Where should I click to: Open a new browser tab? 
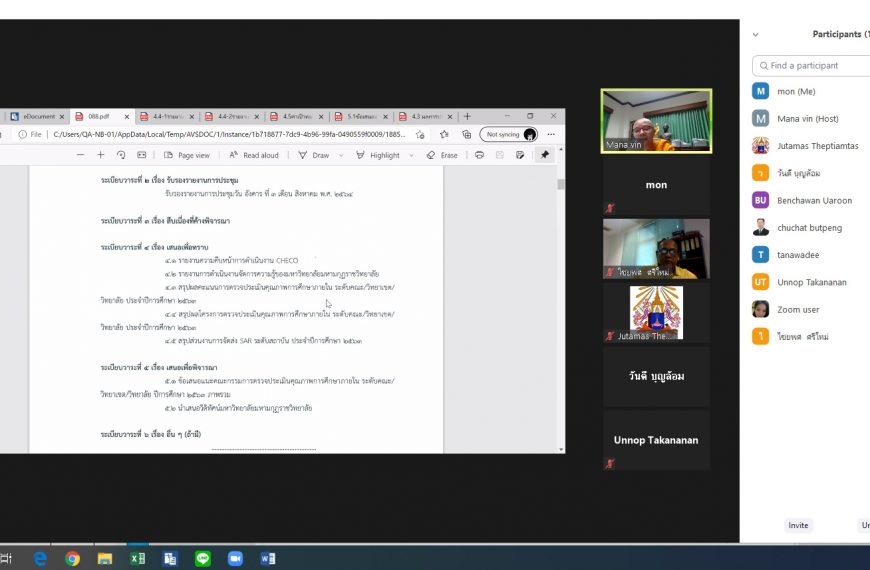pyautogui.click(x=467, y=116)
